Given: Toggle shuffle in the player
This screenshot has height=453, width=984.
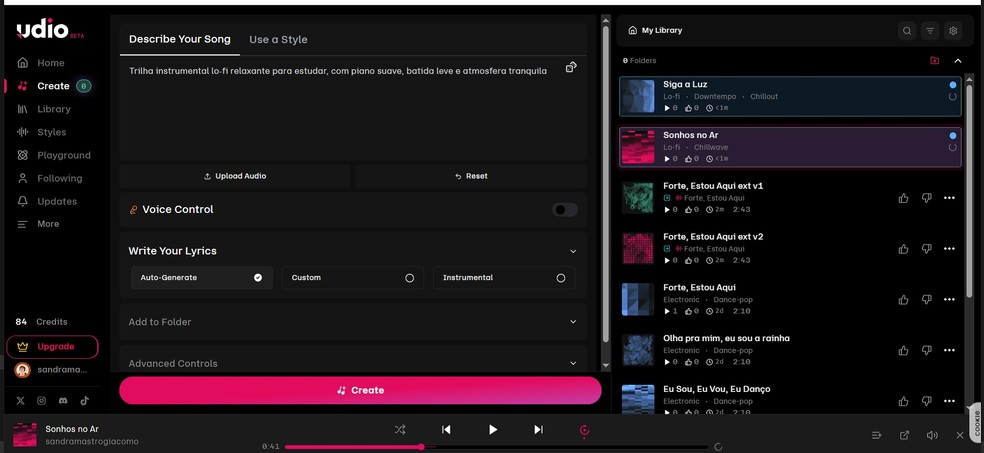Looking at the screenshot, I should pos(400,430).
